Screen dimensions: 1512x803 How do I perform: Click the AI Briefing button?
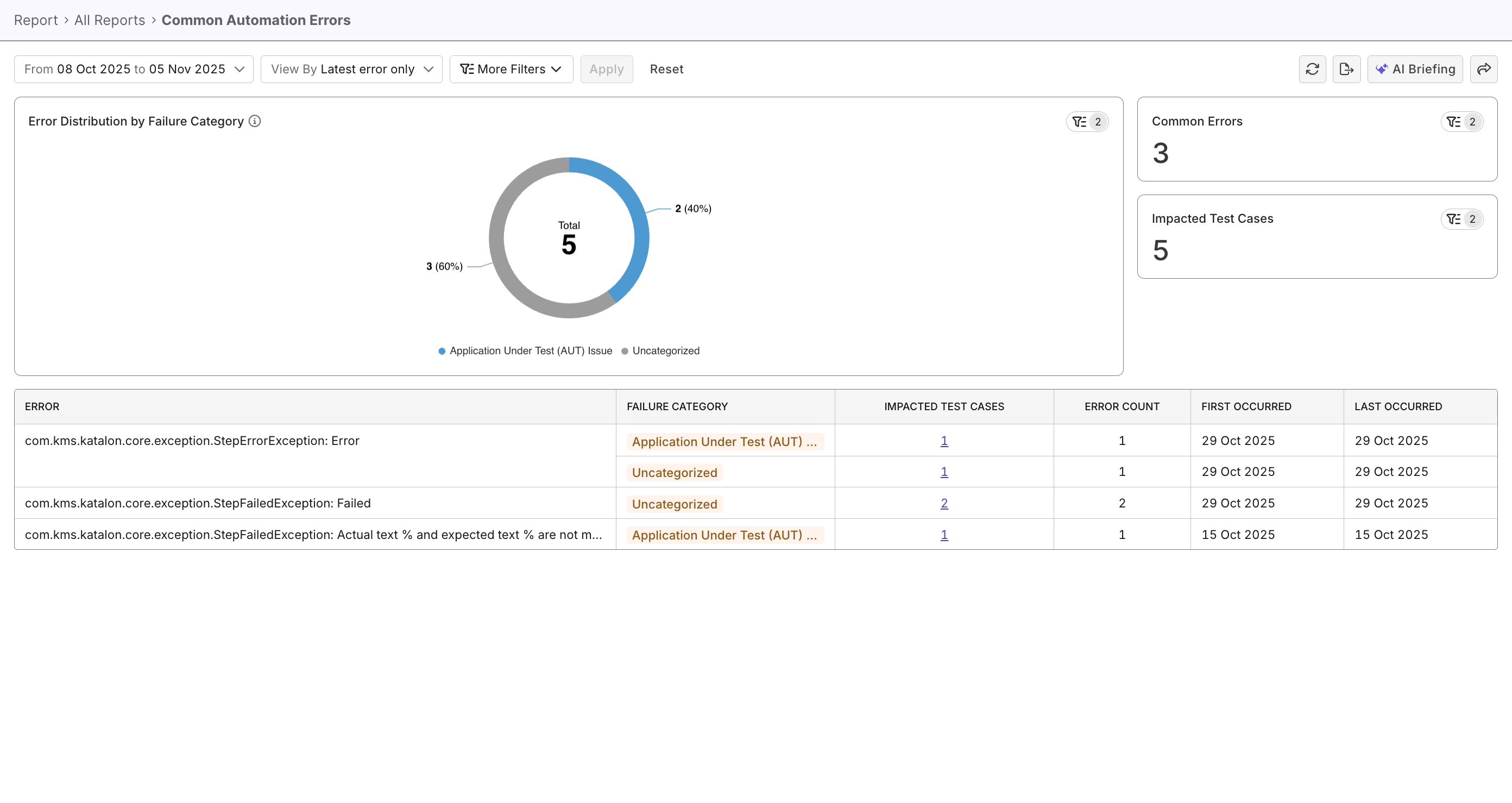point(1415,68)
